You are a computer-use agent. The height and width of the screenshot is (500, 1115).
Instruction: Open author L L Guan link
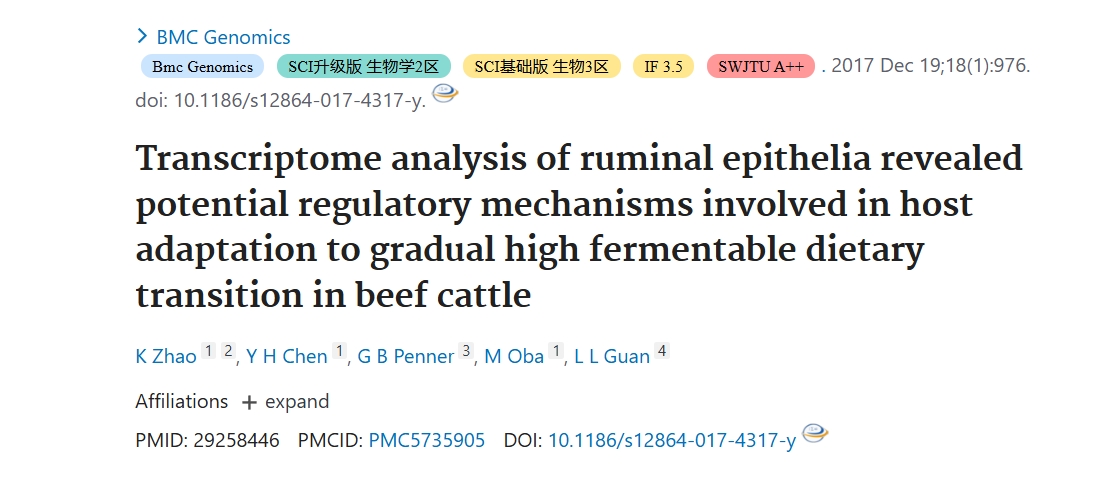pos(612,356)
